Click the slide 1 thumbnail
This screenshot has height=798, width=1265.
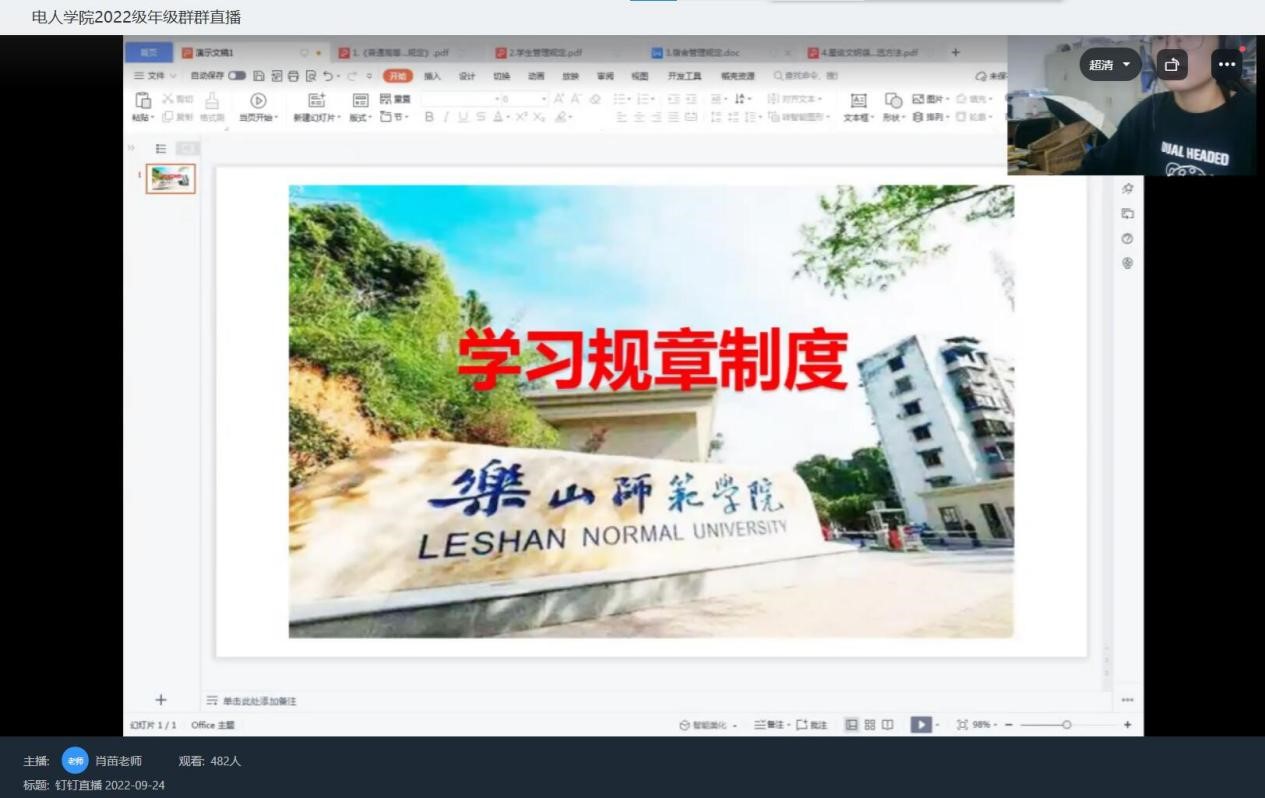(x=170, y=179)
